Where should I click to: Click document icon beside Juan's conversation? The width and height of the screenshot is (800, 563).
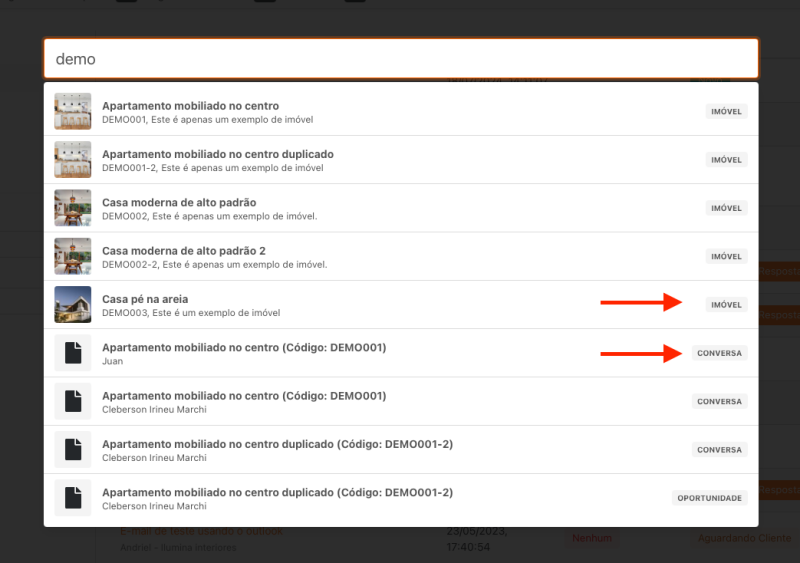[x=72, y=353]
